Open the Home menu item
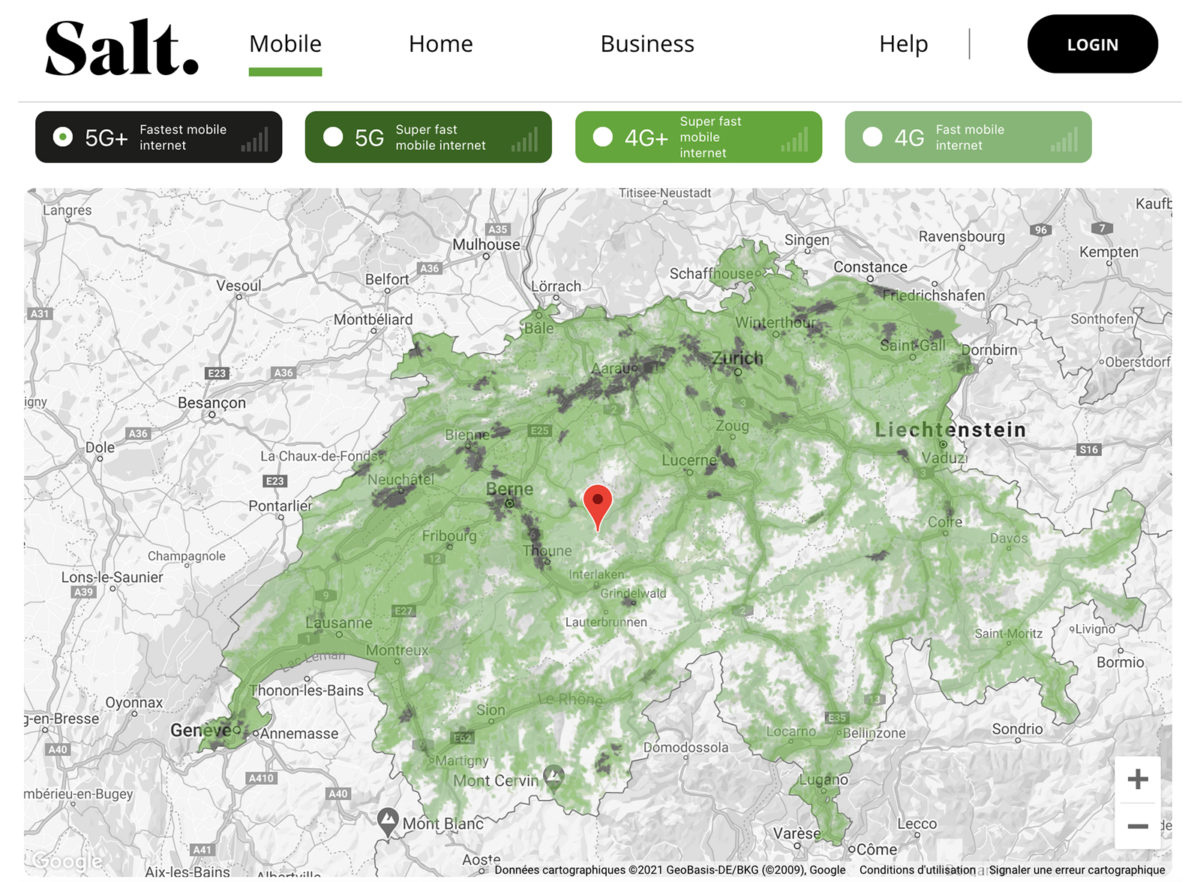This screenshot has width=1200, height=882. coord(441,44)
